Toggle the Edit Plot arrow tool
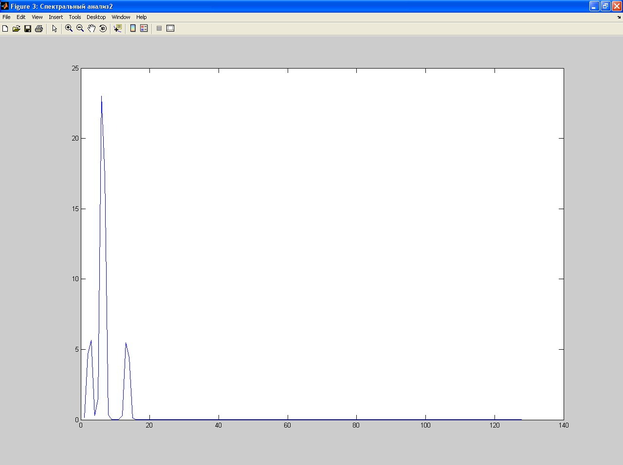The width and height of the screenshot is (623, 465). pos(54,28)
